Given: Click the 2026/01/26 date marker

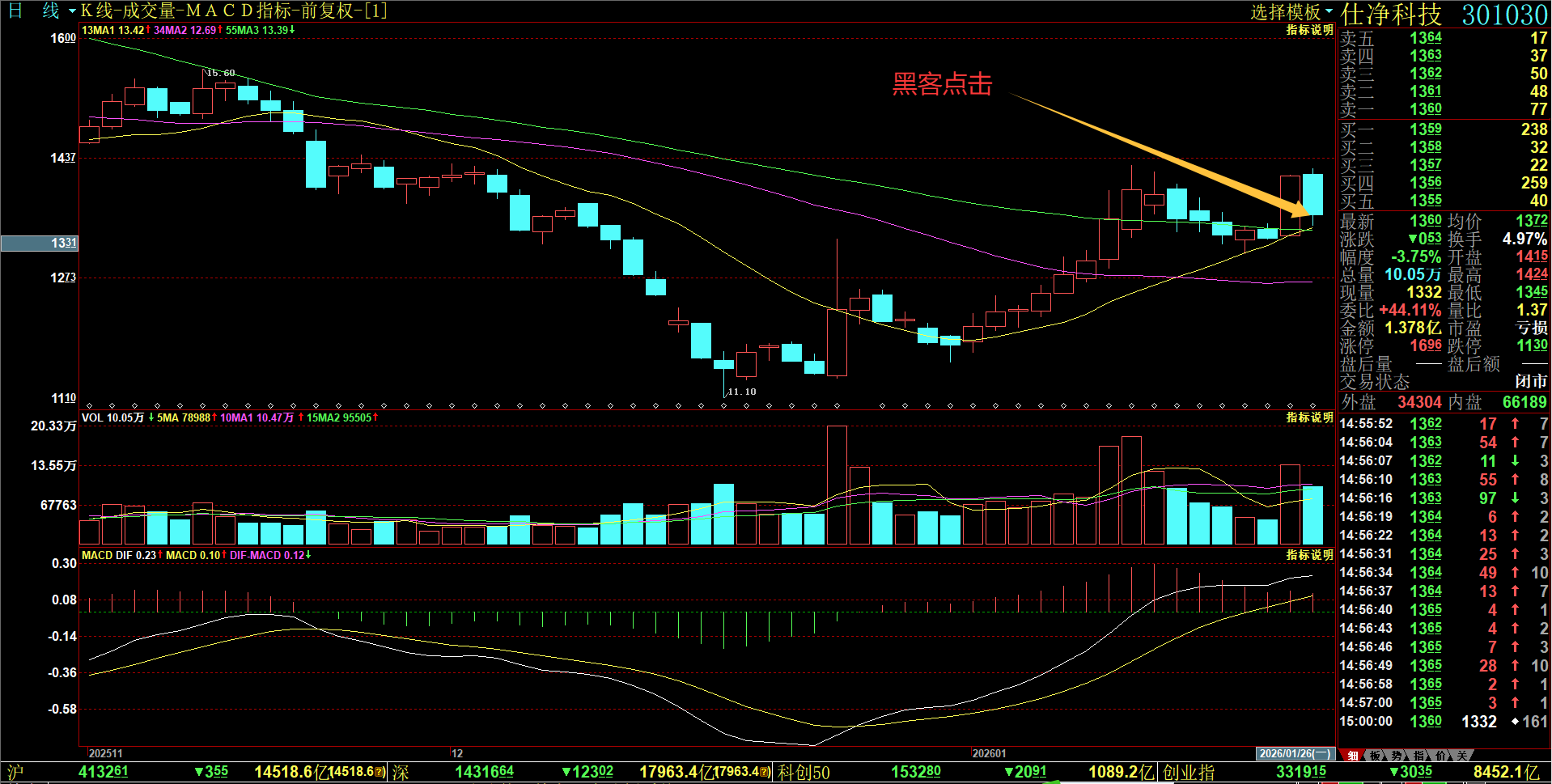Looking at the screenshot, I should pyautogui.click(x=1295, y=753).
